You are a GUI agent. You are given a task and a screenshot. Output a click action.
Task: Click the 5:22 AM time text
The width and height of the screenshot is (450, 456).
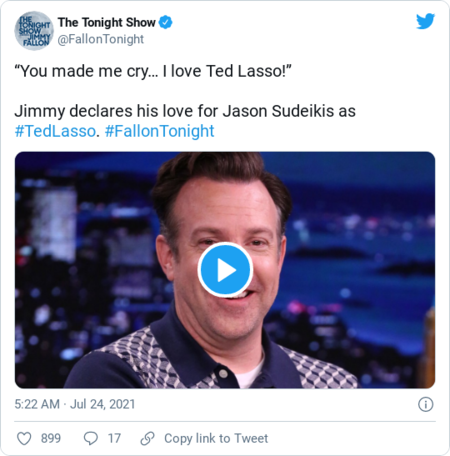coord(37,404)
